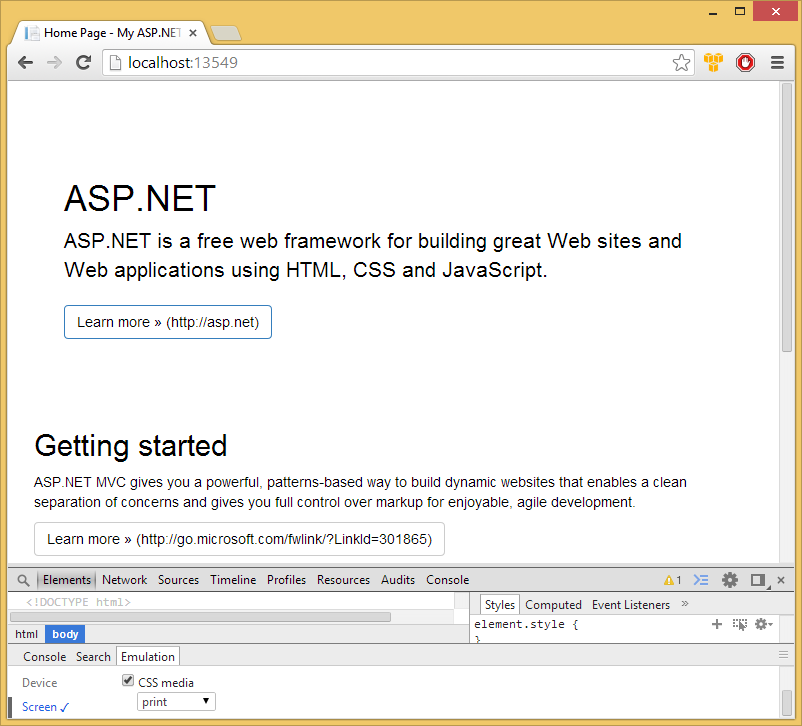Viewport: 802px width, 726px height.
Task: Reload the localhost page
Action: [83, 62]
